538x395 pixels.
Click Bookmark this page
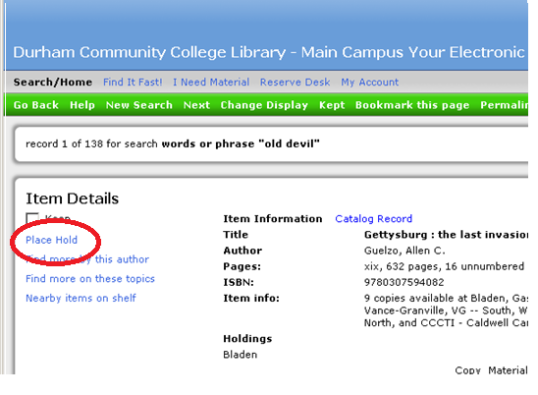point(412,105)
